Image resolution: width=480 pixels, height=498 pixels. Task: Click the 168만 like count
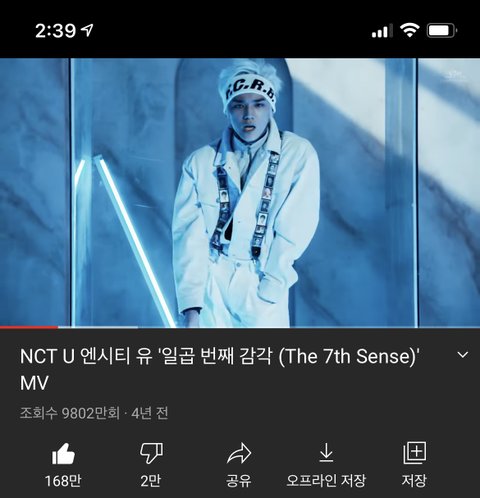tap(63, 481)
